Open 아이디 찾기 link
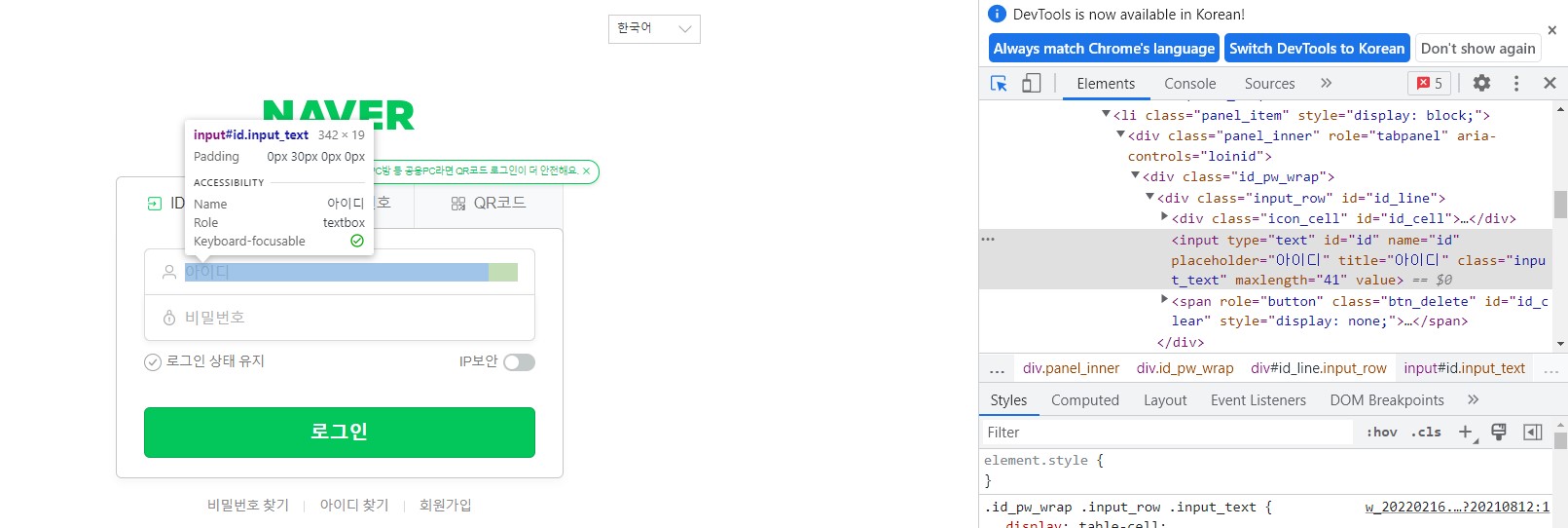Viewport: 1568px width, 528px height. [354, 505]
